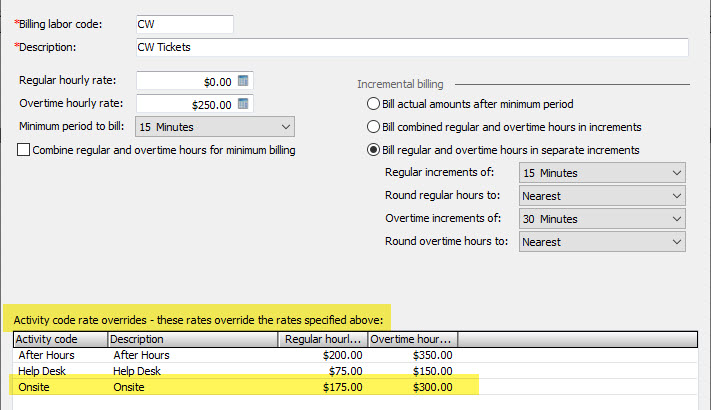
Task: Click the $150.00 overtime rate cell
Action: [433, 371]
